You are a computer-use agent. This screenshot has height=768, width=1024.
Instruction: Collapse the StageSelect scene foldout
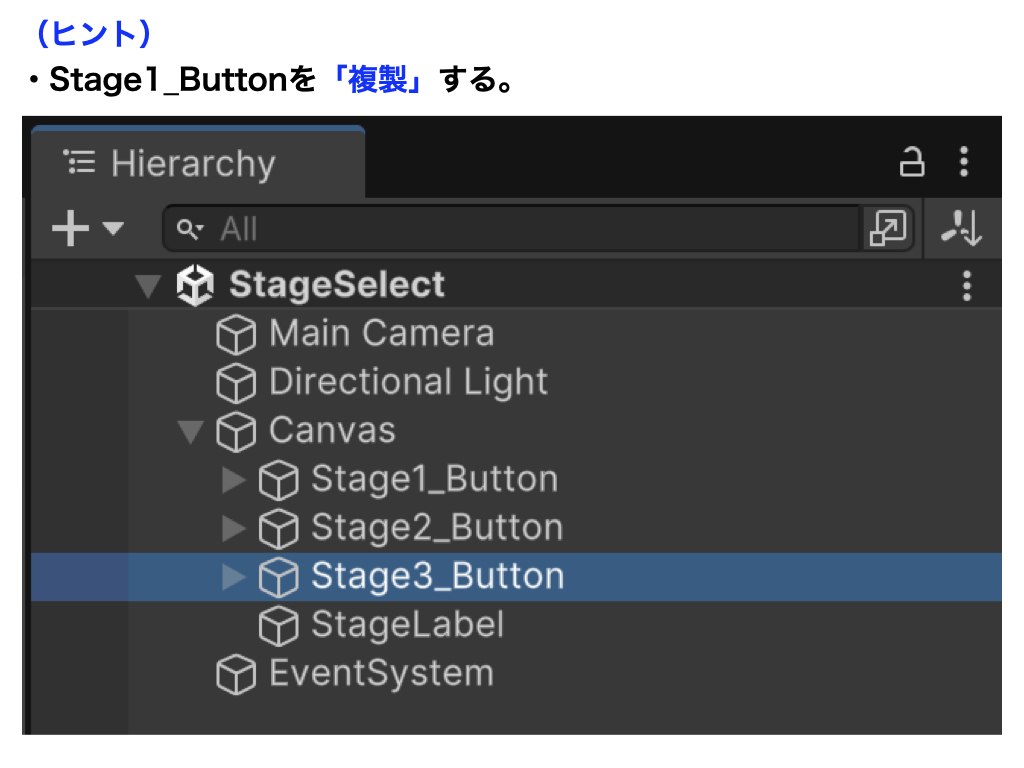[149, 287]
